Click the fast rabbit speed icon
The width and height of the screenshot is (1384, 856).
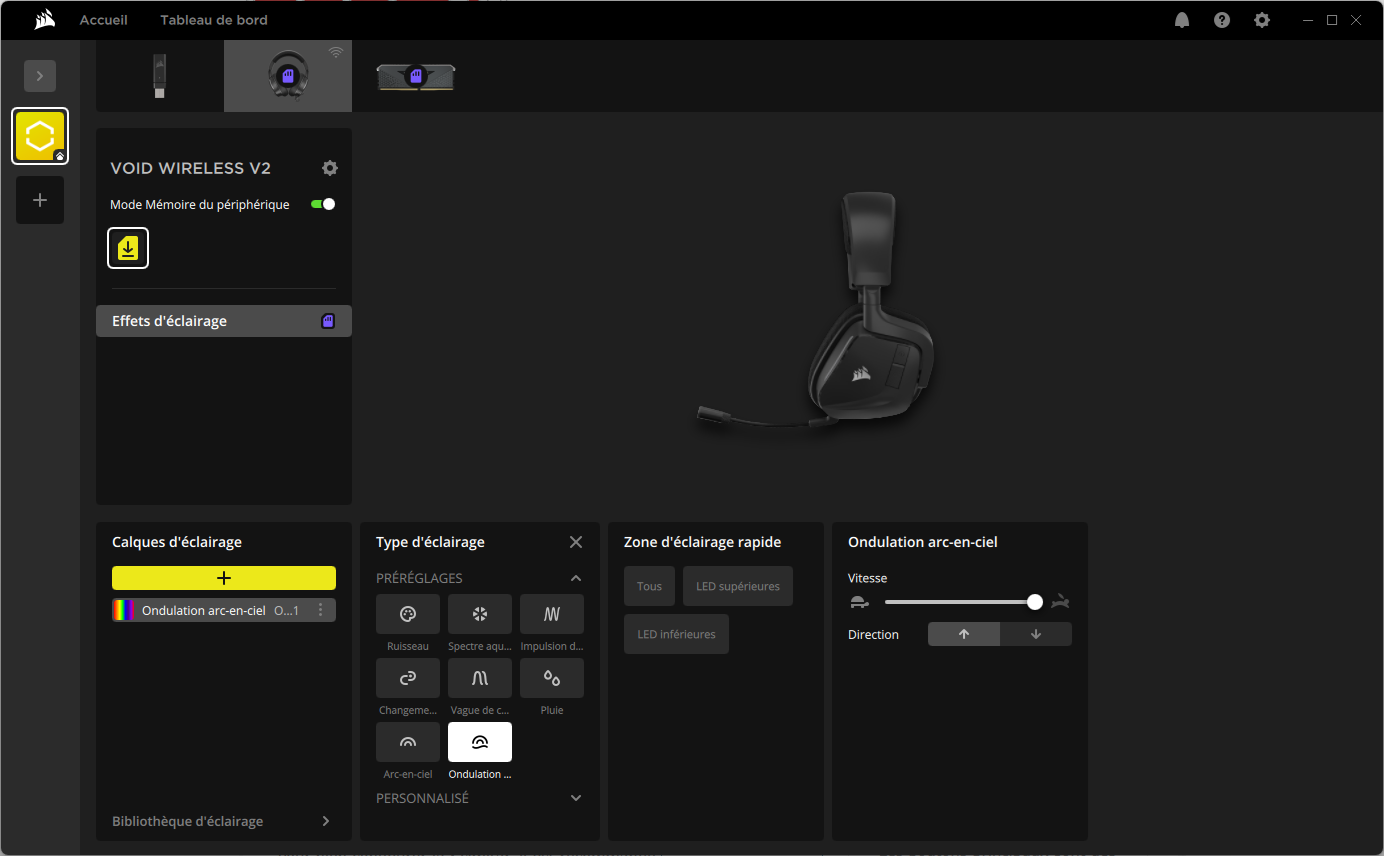[1061, 602]
